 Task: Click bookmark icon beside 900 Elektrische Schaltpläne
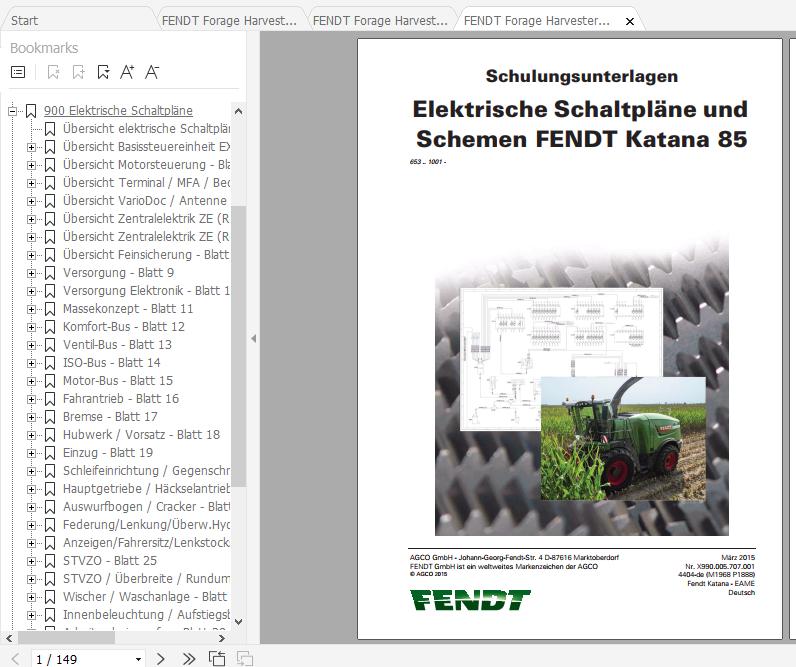point(31,111)
